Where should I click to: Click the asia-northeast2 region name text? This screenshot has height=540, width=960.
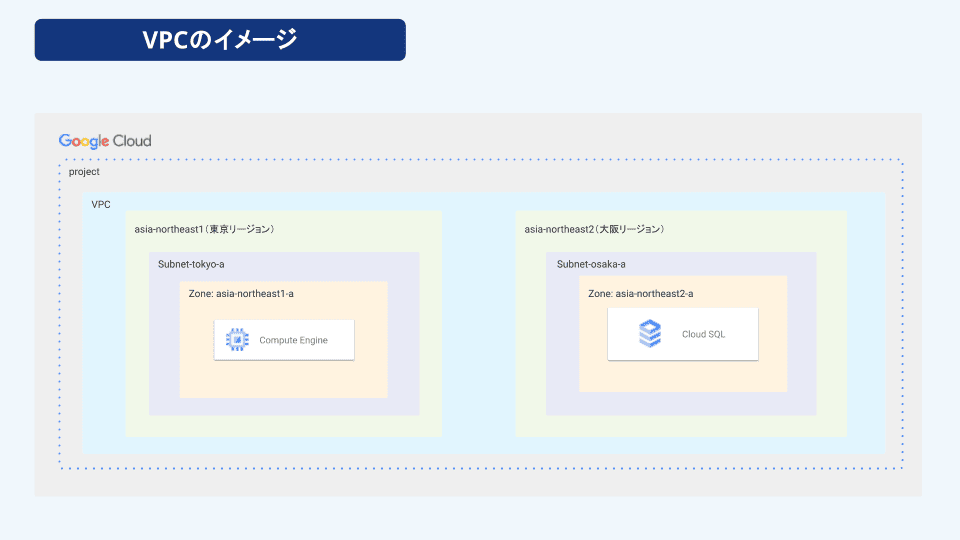(558, 229)
